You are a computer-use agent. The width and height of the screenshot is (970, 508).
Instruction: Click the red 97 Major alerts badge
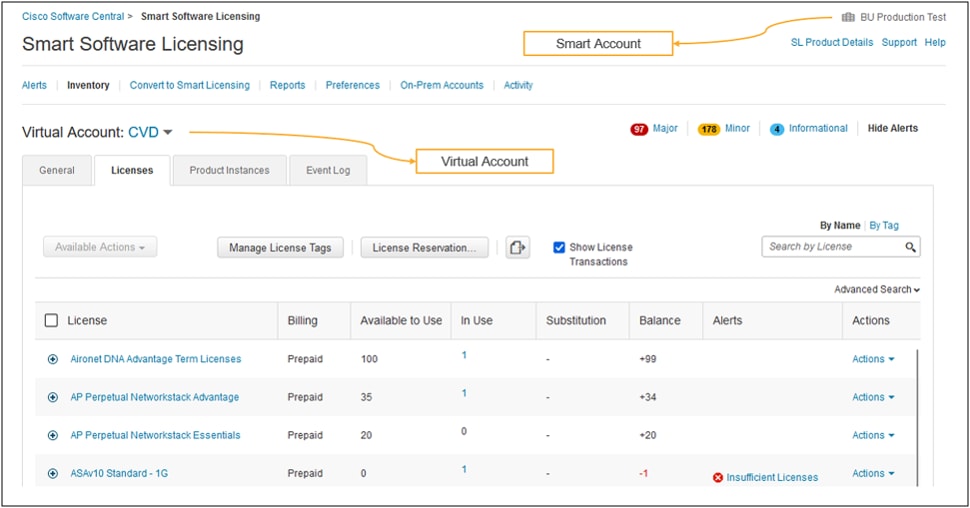click(639, 129)
